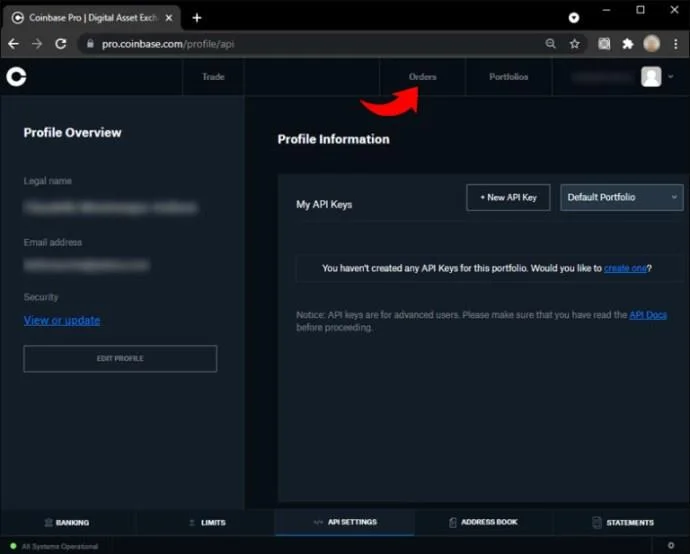Viewport: 690px width, 554px height.
Task: Bookmark this page with the star icon
Action: click(574, 44)
